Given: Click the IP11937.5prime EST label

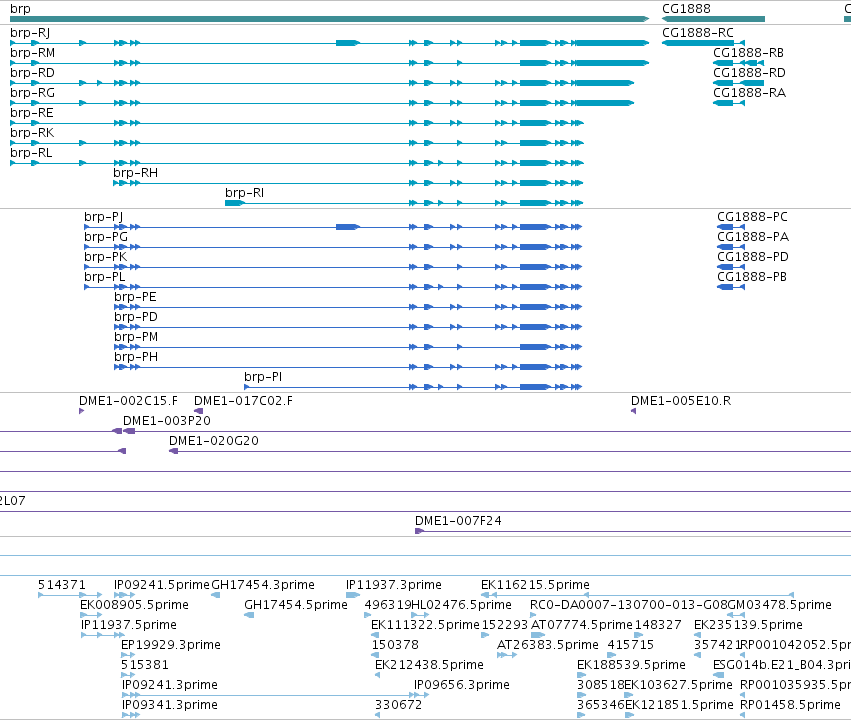Looking at the screenshot, I should click(x=129, y=625).
